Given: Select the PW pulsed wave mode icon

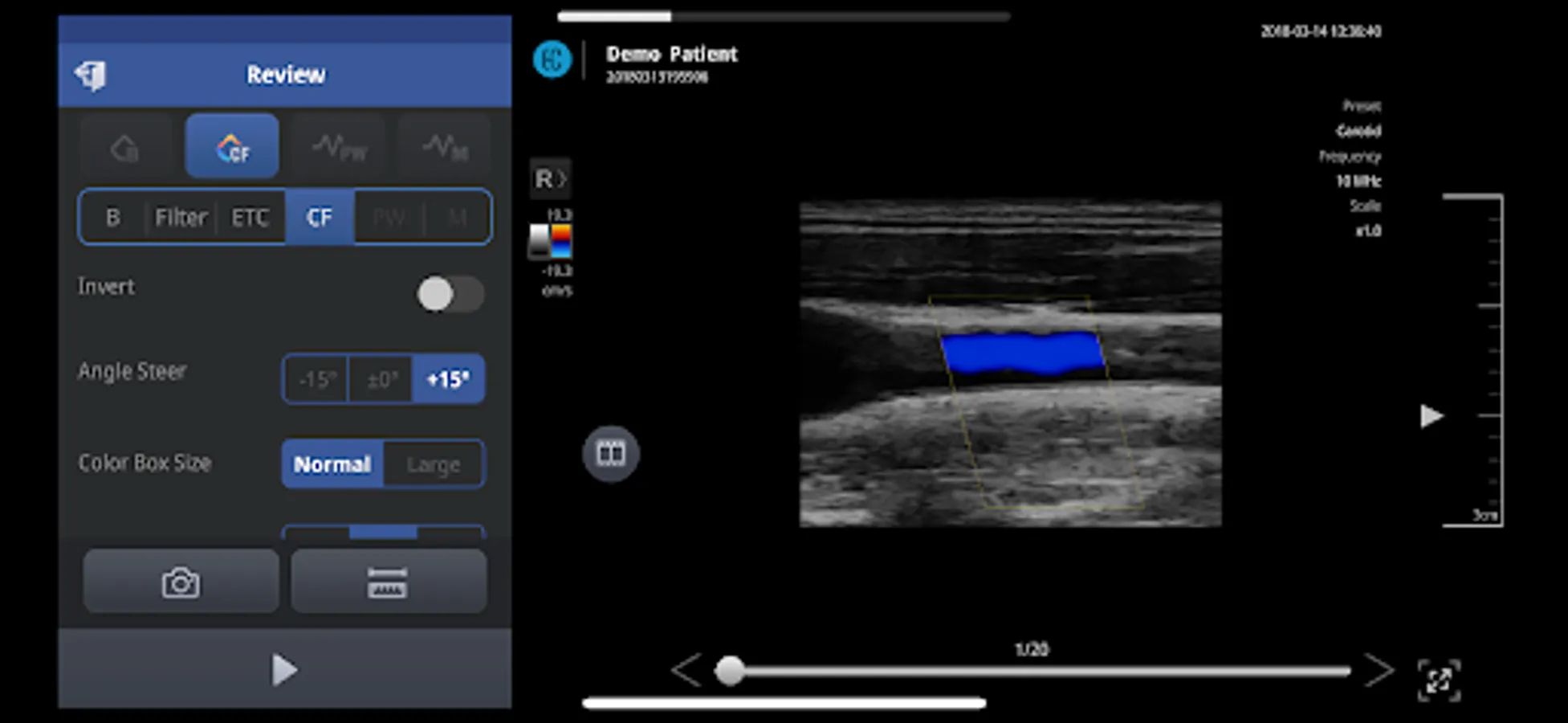Looking at the screenshot, I should click(x=339, y=146).
